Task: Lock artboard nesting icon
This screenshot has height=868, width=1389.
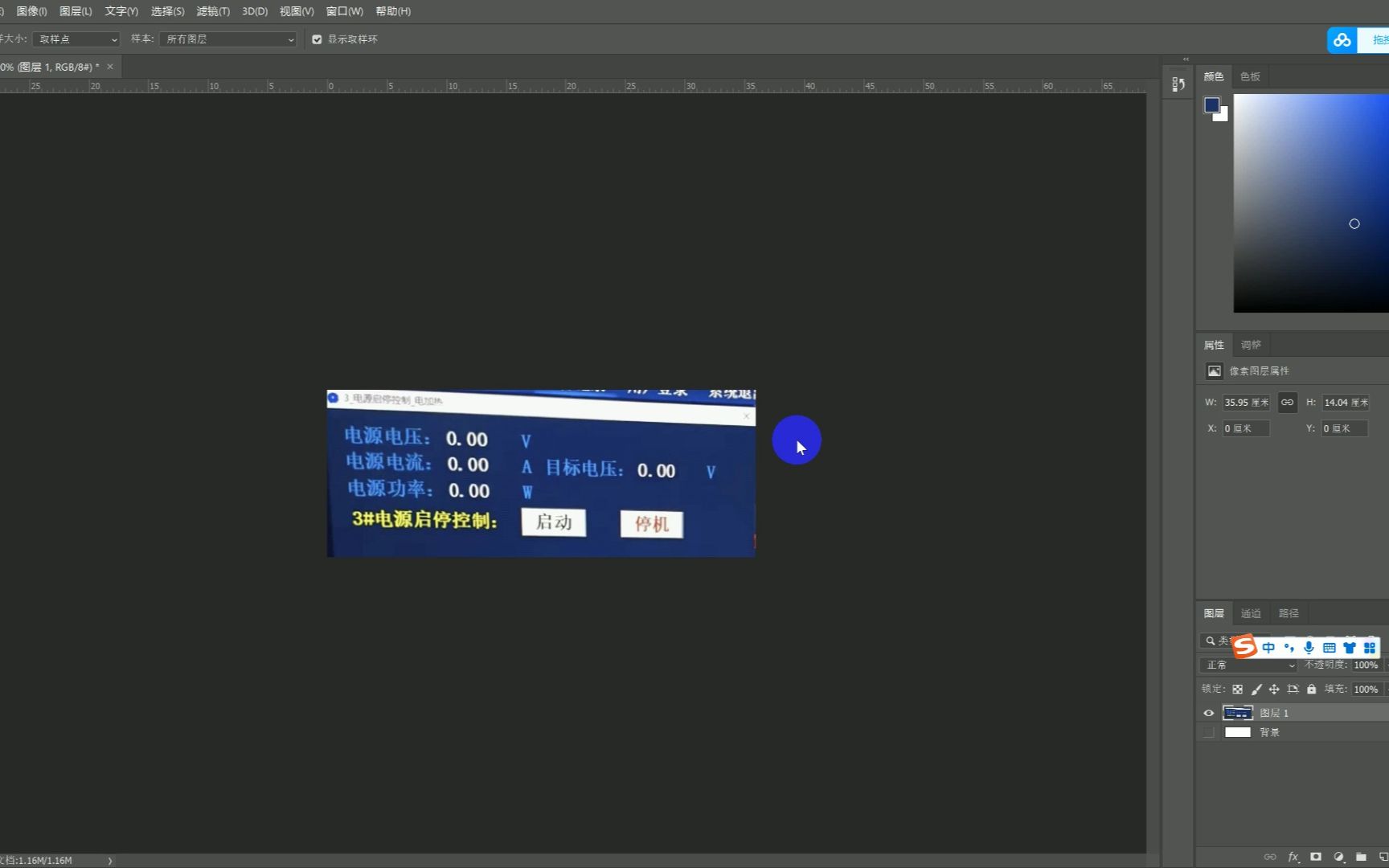Action: click(x=1293, y=690)
